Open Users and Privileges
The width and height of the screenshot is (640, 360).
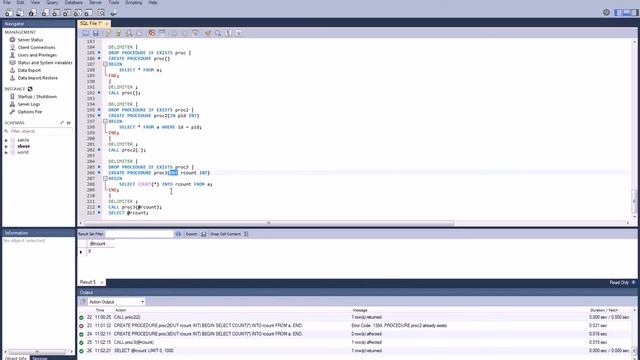click(x=37, y=55)
